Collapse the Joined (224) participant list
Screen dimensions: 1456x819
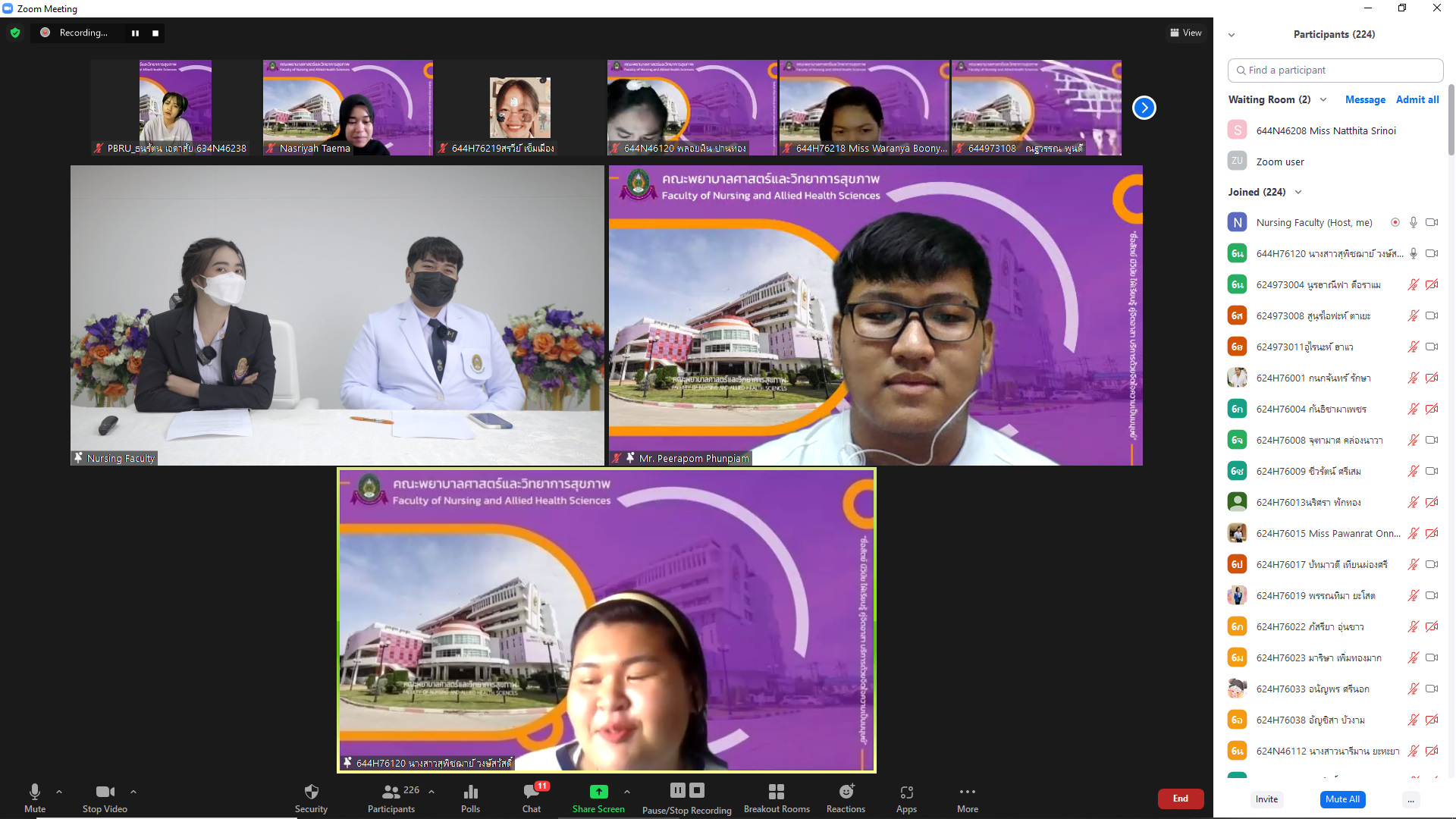(x=1298, y=193)
